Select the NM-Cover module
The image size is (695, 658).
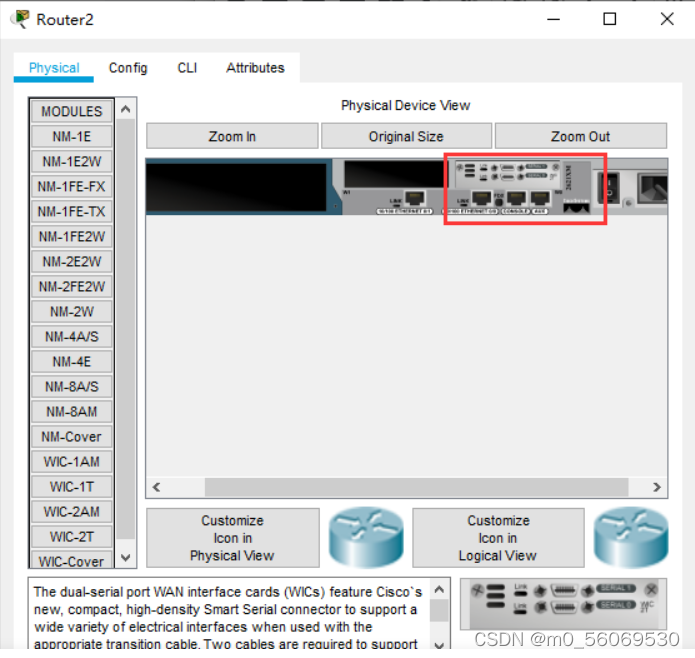coord(72,437)
